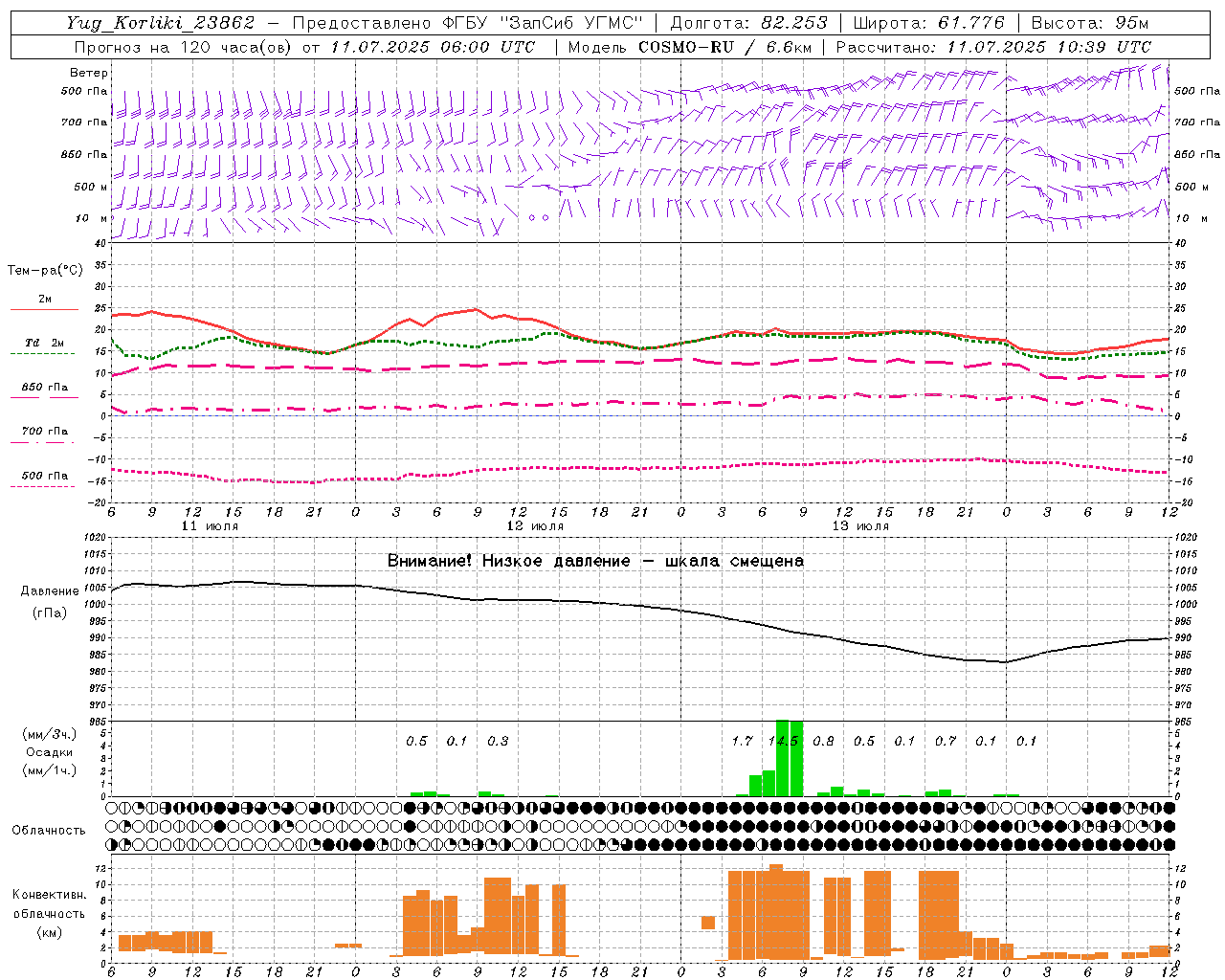
Task: Click the station title Yug_Korliki_23862
Action: pos(160,23)
